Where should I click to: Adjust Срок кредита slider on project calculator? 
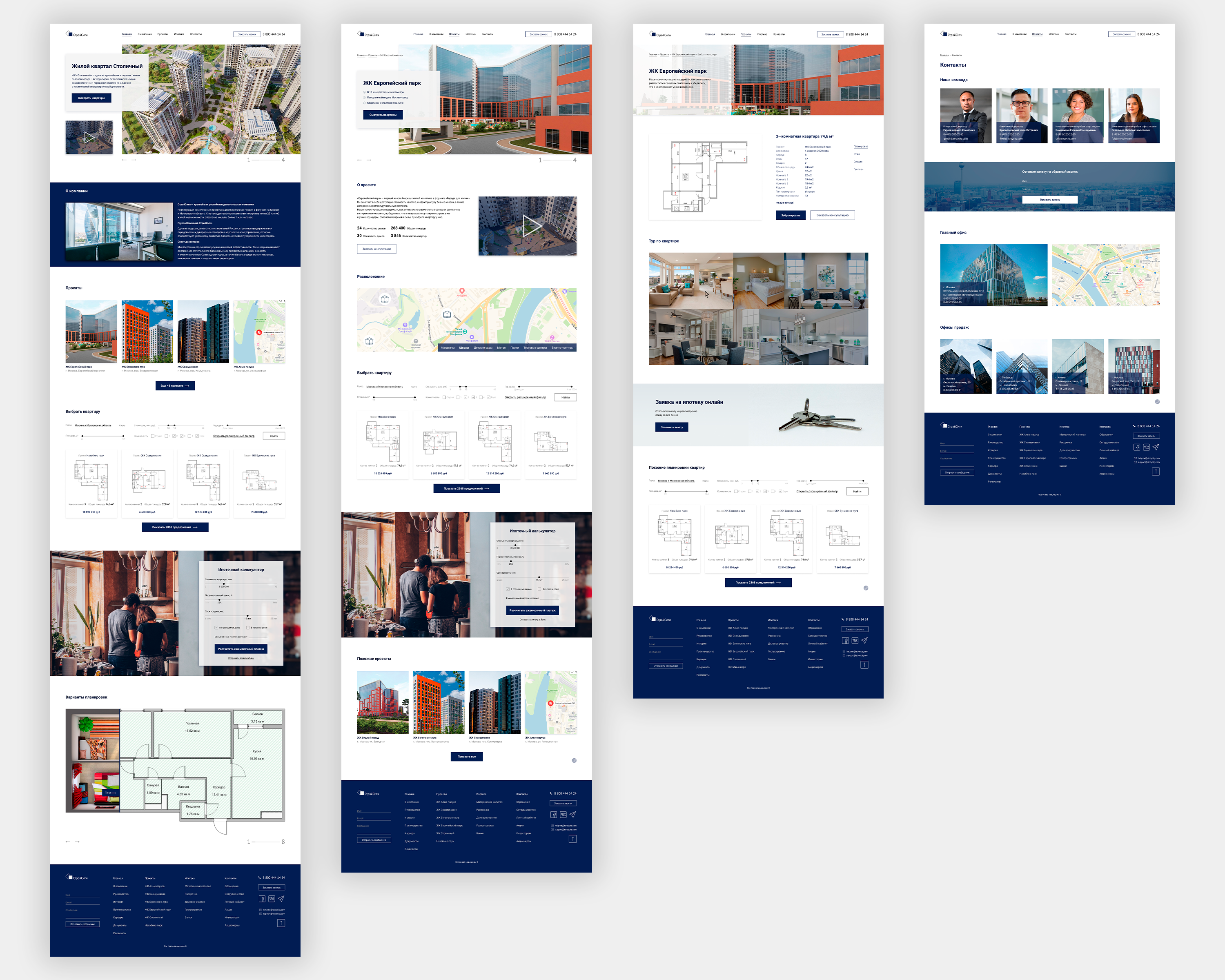click(x=539, y=577)
